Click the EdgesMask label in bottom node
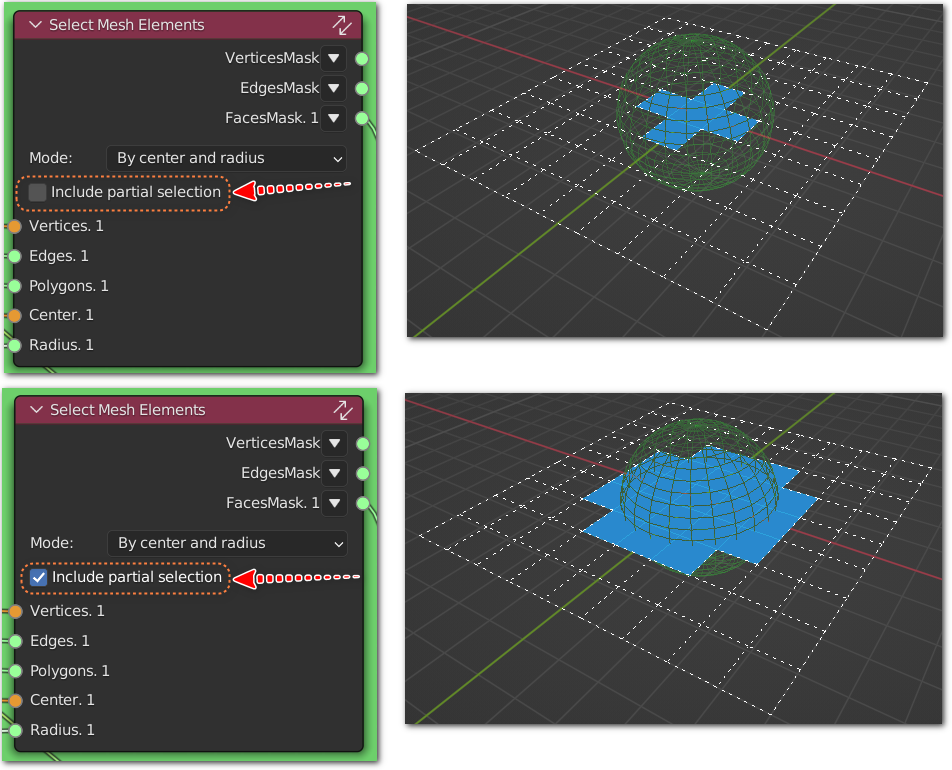 tap(280, 473)
